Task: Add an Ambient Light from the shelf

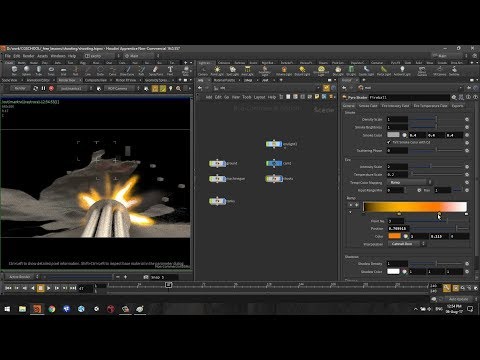Action: point(402,71)
